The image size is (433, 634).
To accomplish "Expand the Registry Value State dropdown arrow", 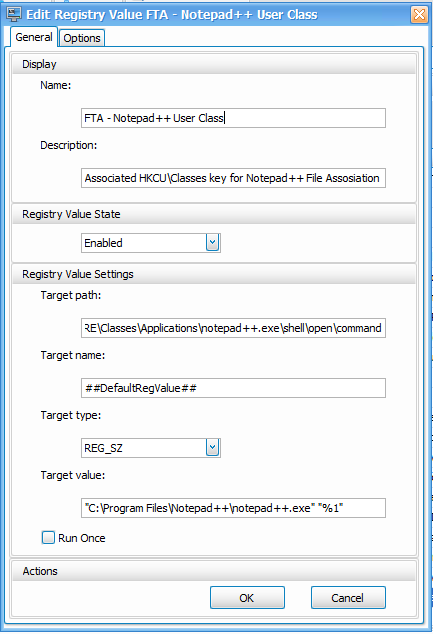I will (x=213, y=243).
